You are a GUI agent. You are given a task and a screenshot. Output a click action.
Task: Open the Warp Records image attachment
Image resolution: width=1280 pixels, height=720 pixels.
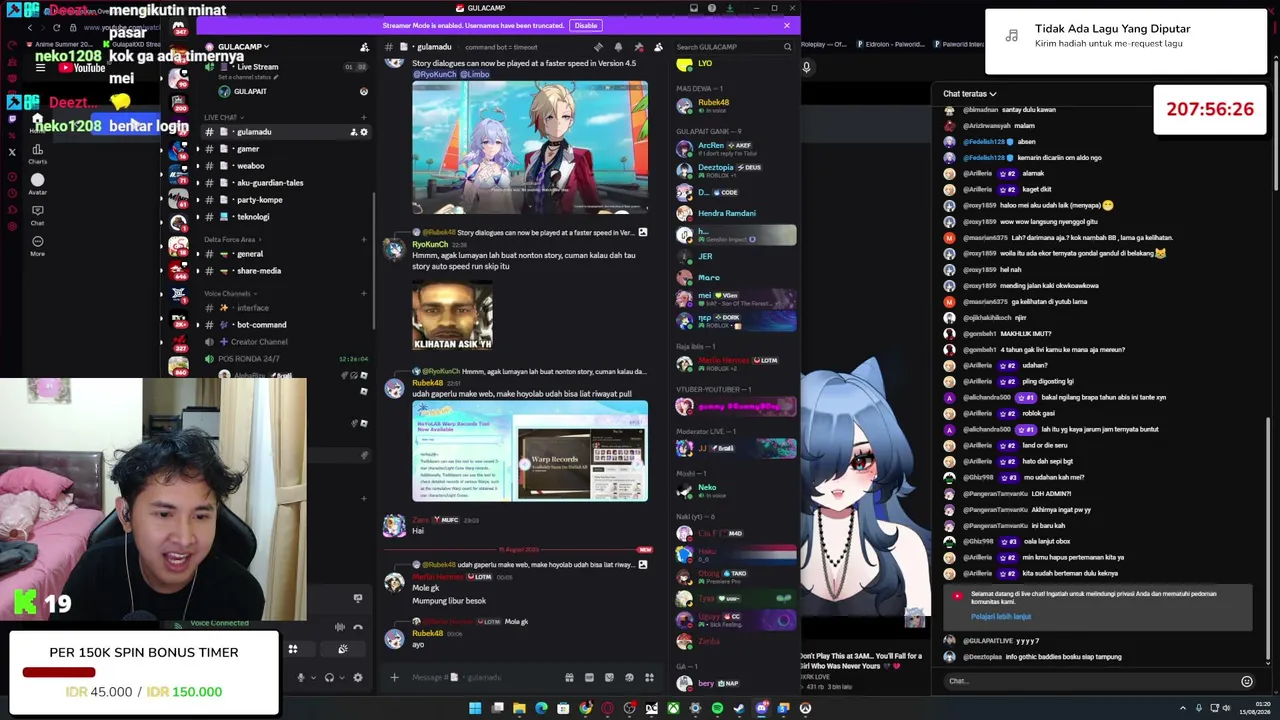[x=530, y=452]
